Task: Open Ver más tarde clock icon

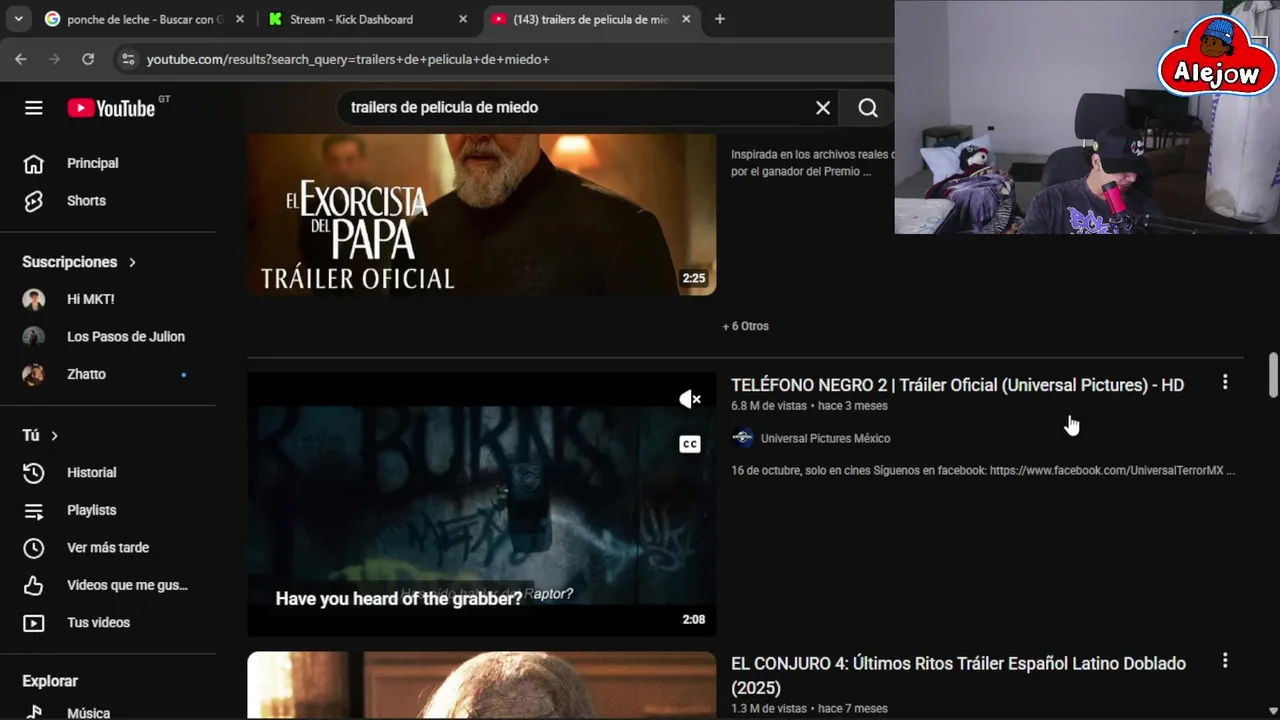Action: [x=34, y=548]
